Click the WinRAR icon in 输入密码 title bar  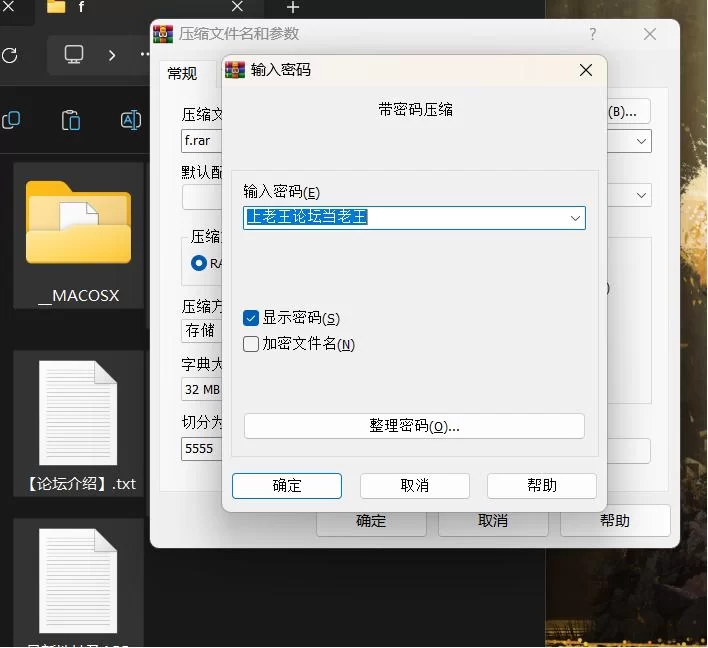pyautogui.click(x=235, y=70)
